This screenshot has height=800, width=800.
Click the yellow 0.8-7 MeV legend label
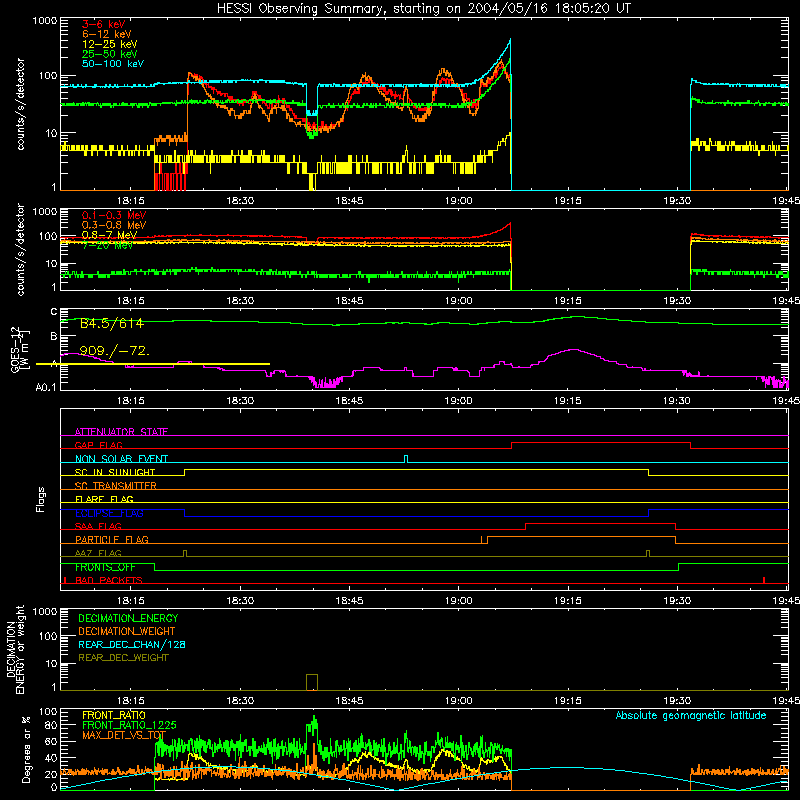click(109, 235)
